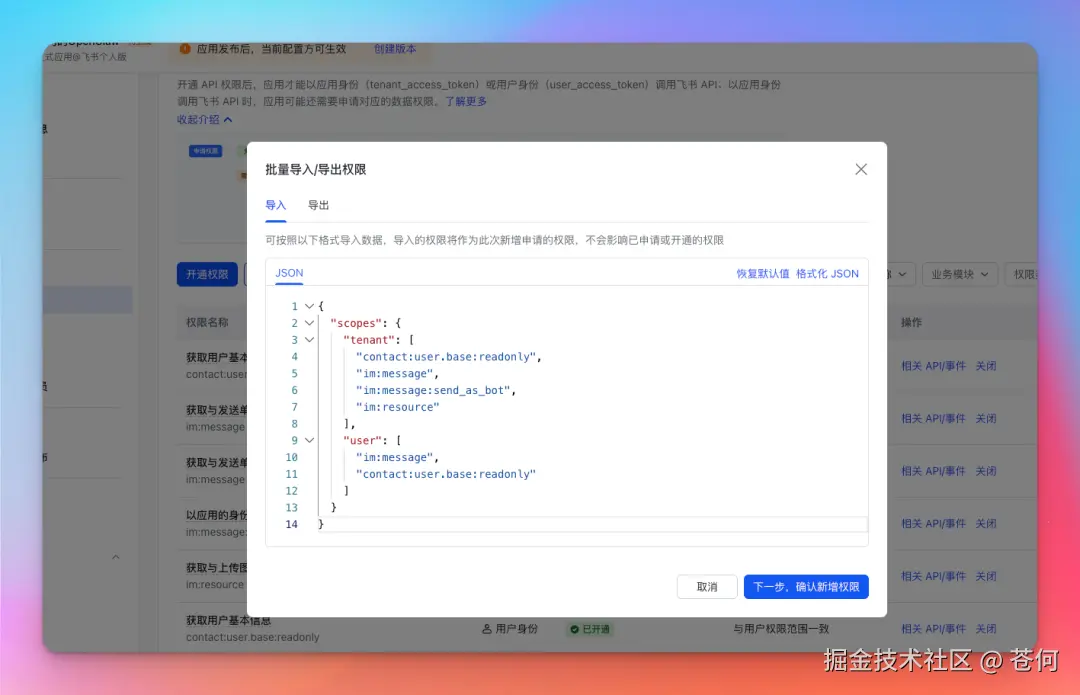Collapse the scopes object on line 2
This screenshot has height=695, width=1080.
tap(308, 322)
